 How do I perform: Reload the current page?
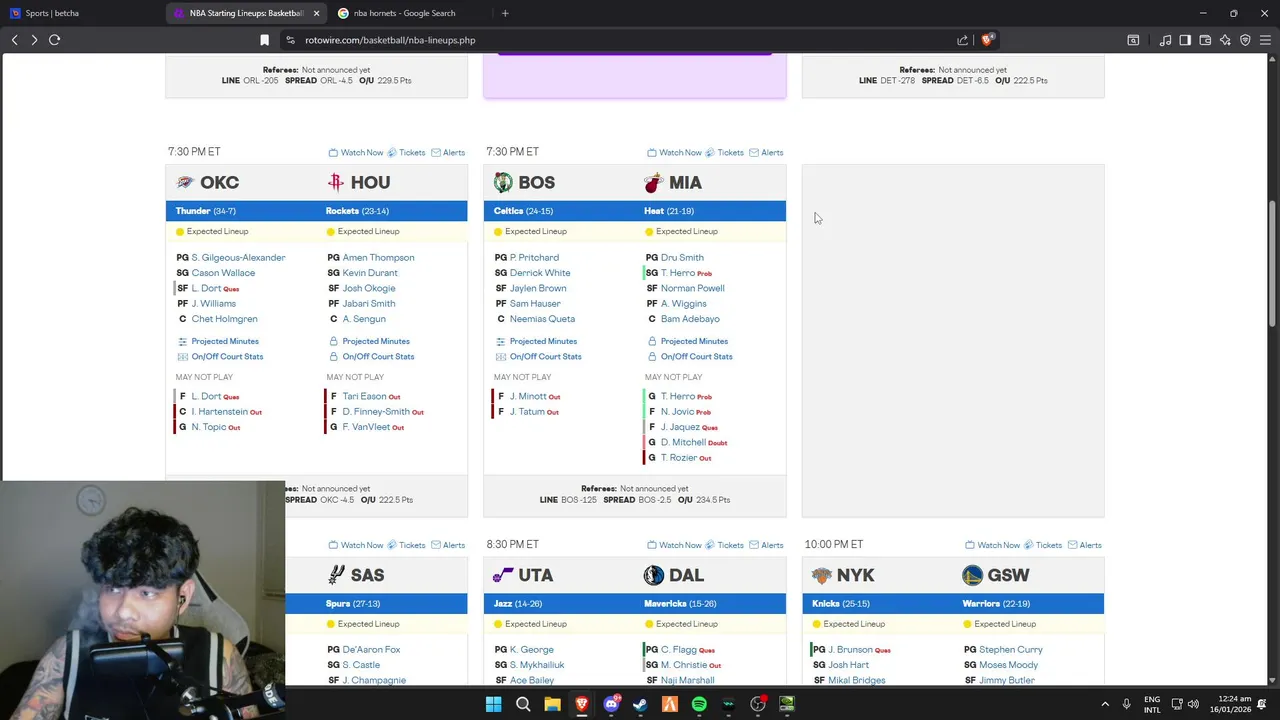[54, 40]
